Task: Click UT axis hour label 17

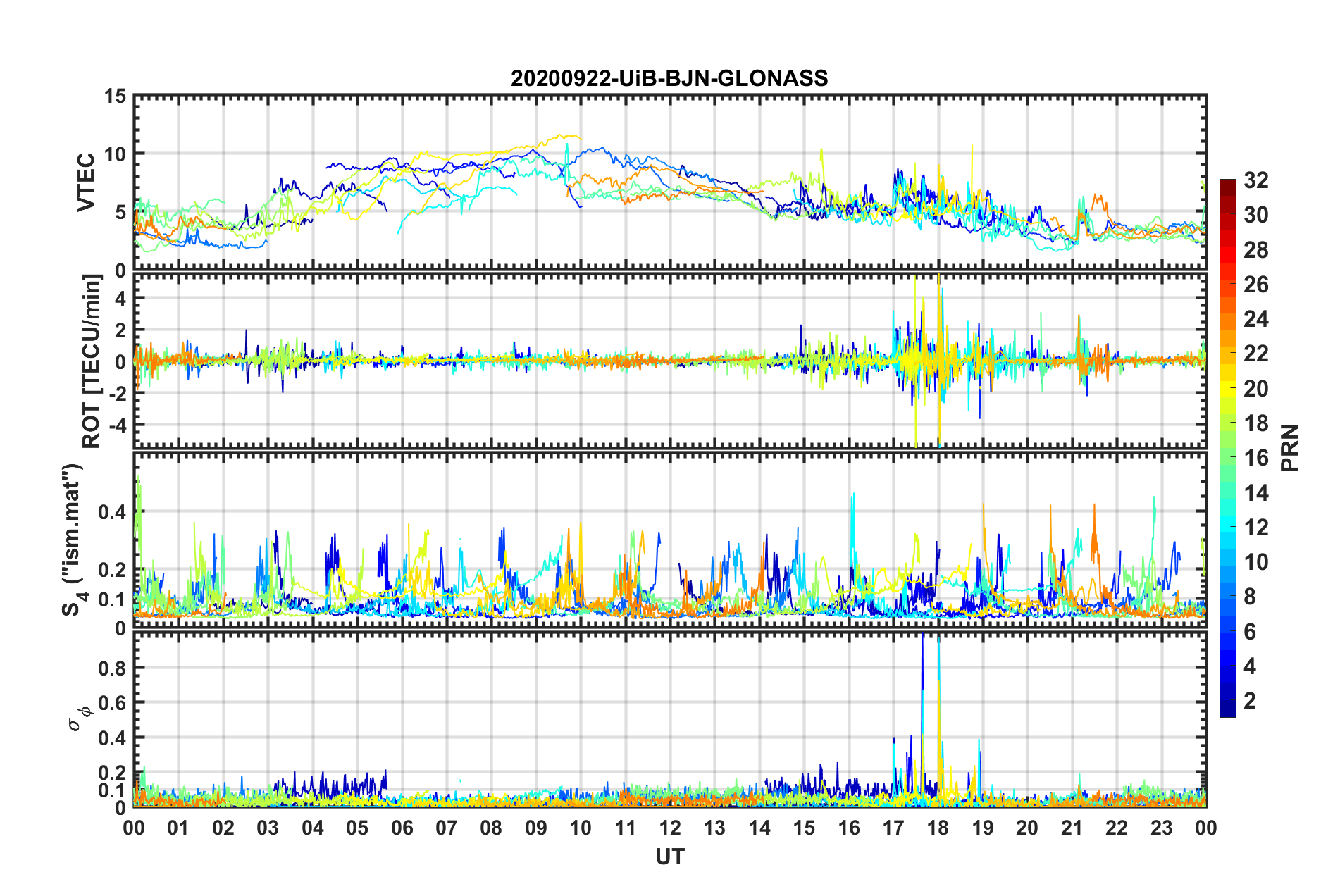Action: click(x=893, y=828)
